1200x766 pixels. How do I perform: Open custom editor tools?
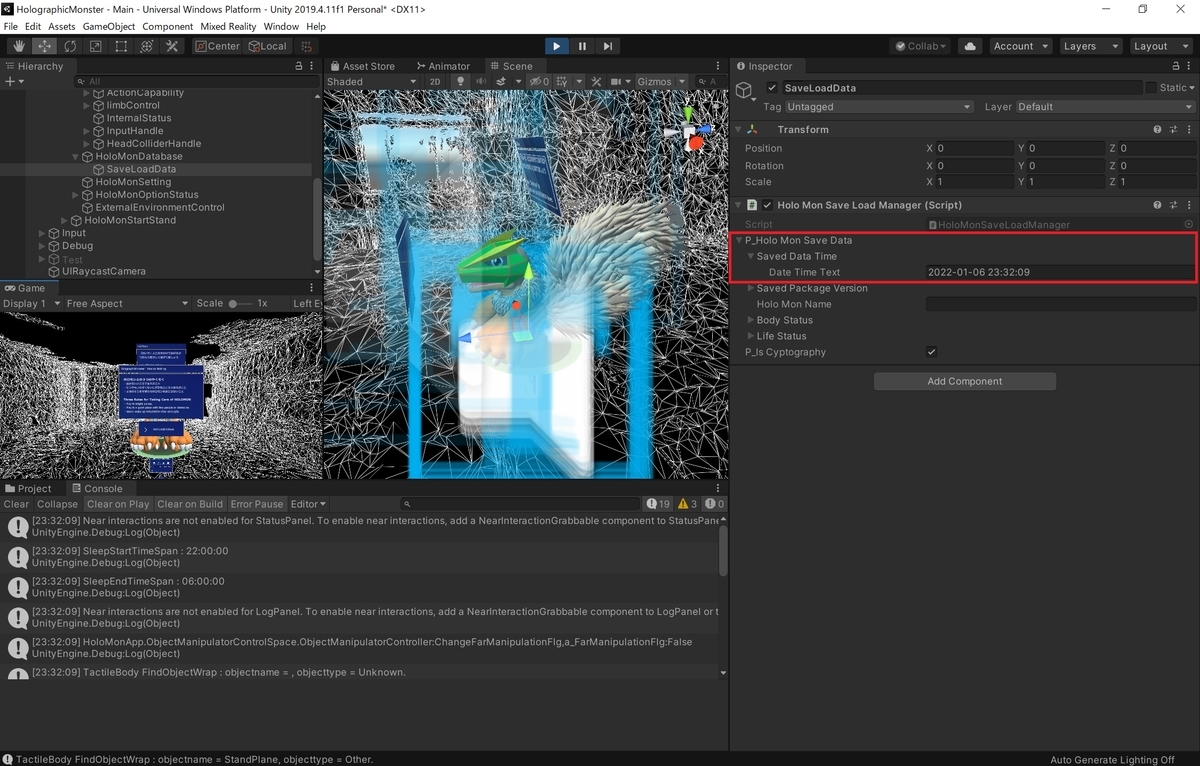pyautogui.click(x=172, y=46)
